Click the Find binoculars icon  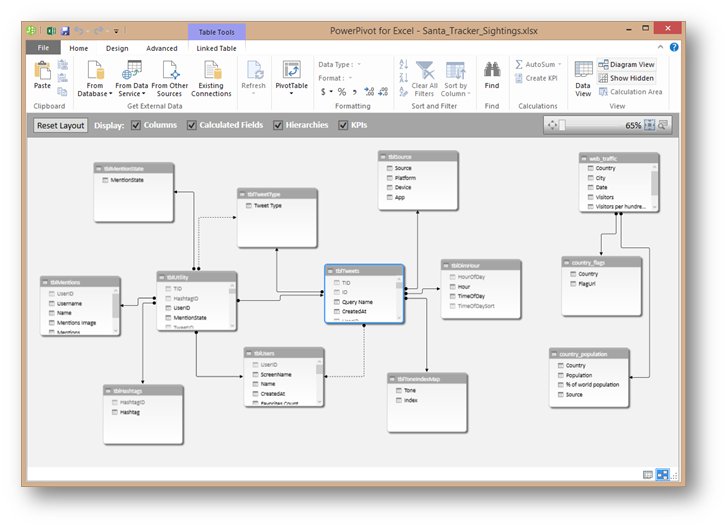(492, 69)
